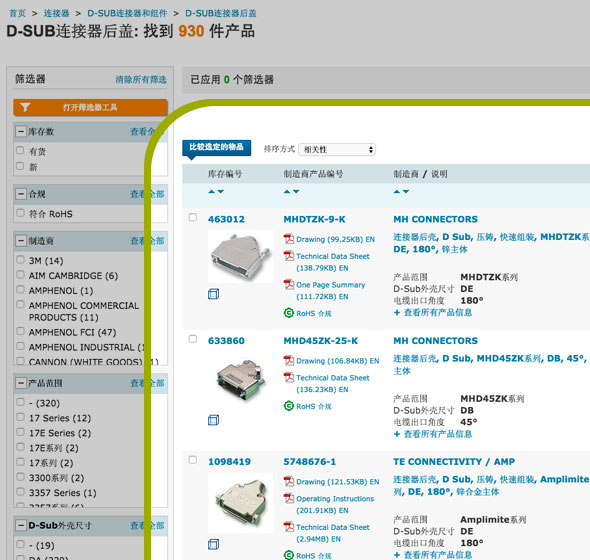The width and height of the screenshot is (590, 560).
Task: Open stock number link 463012
Action: 226,219
